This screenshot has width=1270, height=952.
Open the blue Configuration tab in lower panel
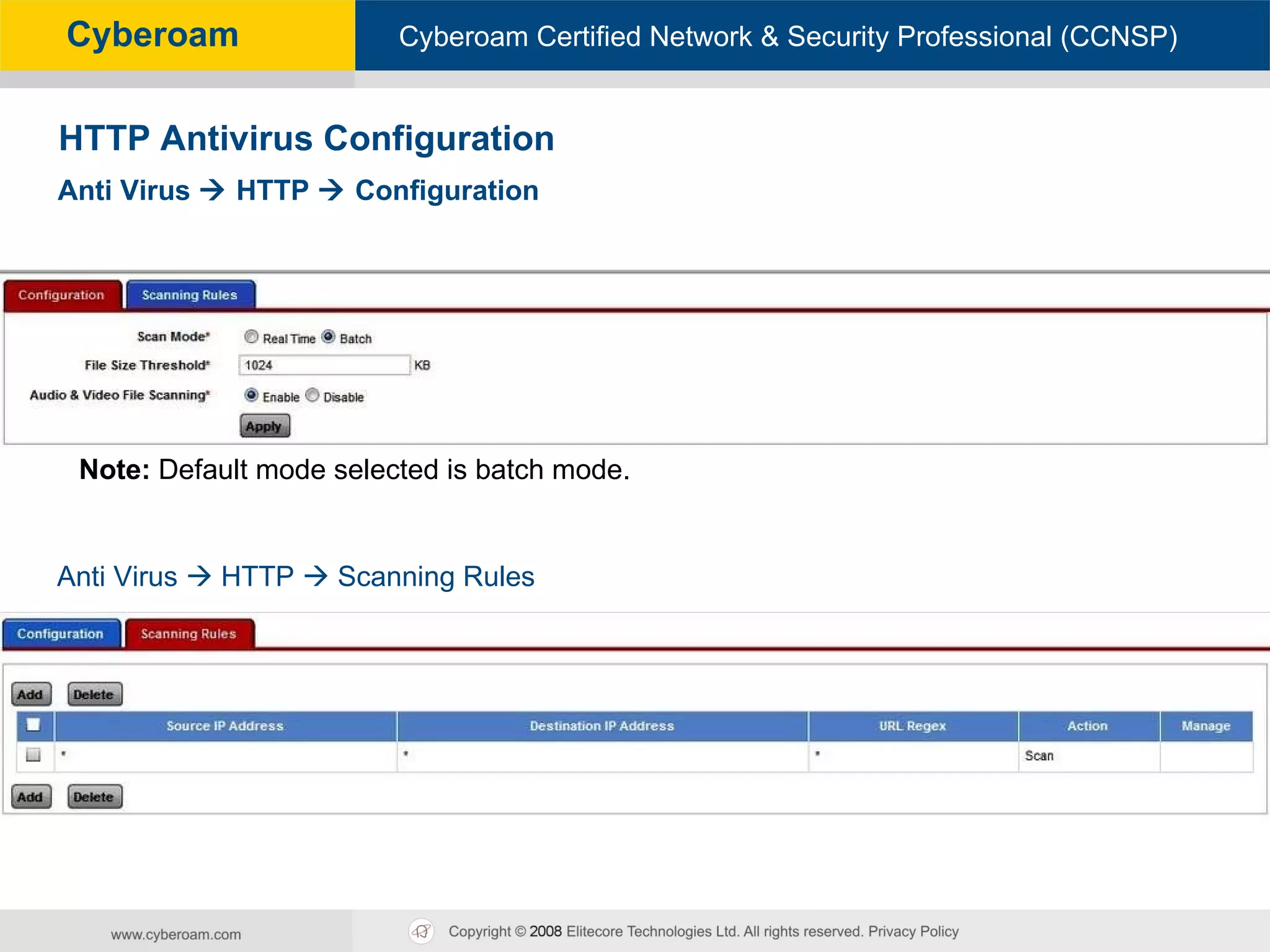pyautogui.click(x=61, y=633)
